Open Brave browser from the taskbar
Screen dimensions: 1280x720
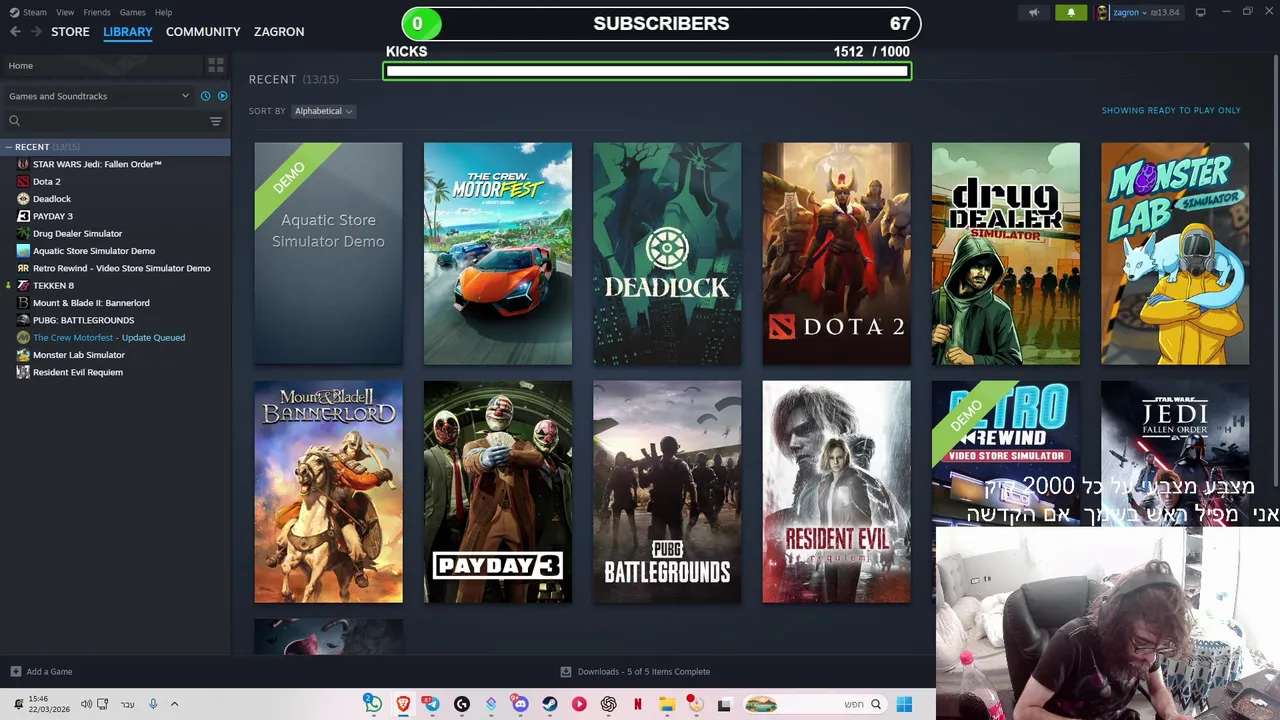click(403, 704)
